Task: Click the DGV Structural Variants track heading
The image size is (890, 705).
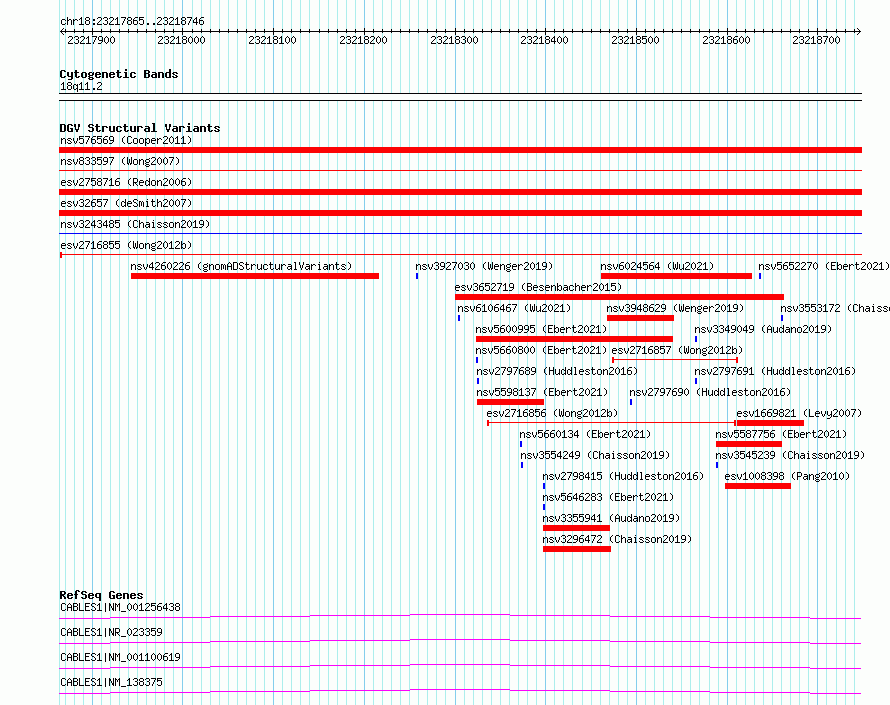Action: tap(140, 128)
